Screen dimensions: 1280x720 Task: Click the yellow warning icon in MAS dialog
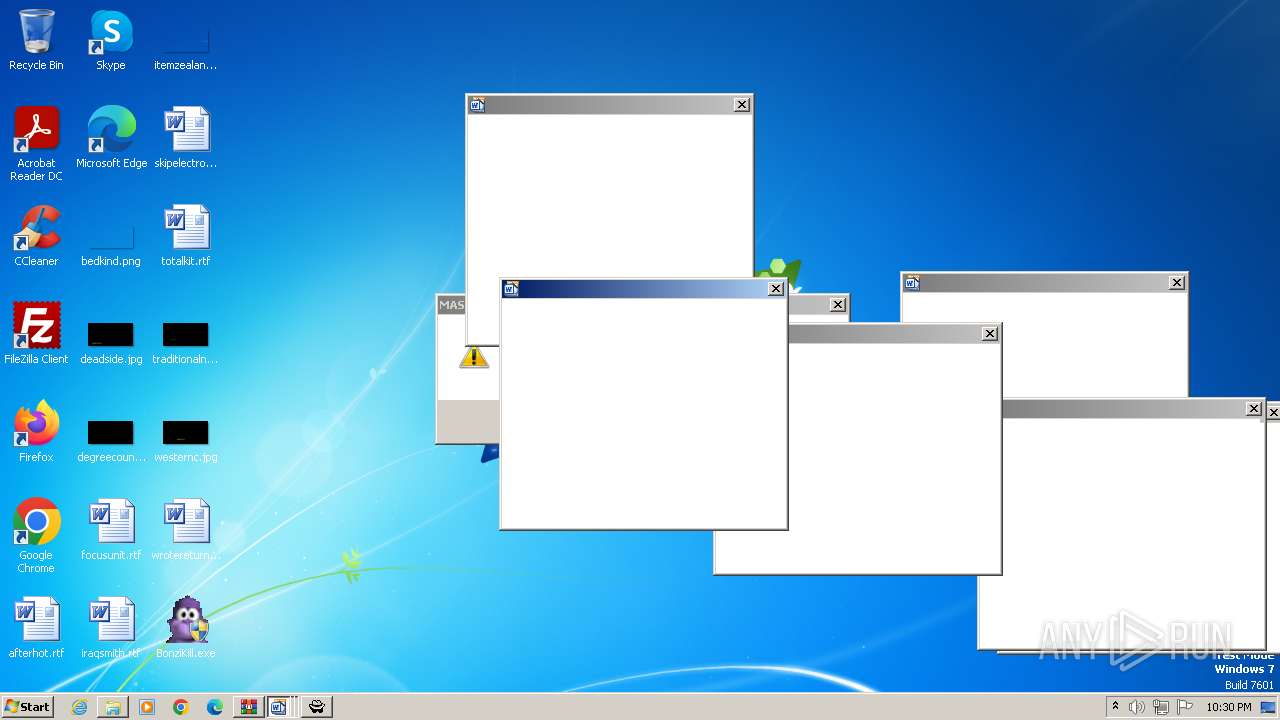474,357
